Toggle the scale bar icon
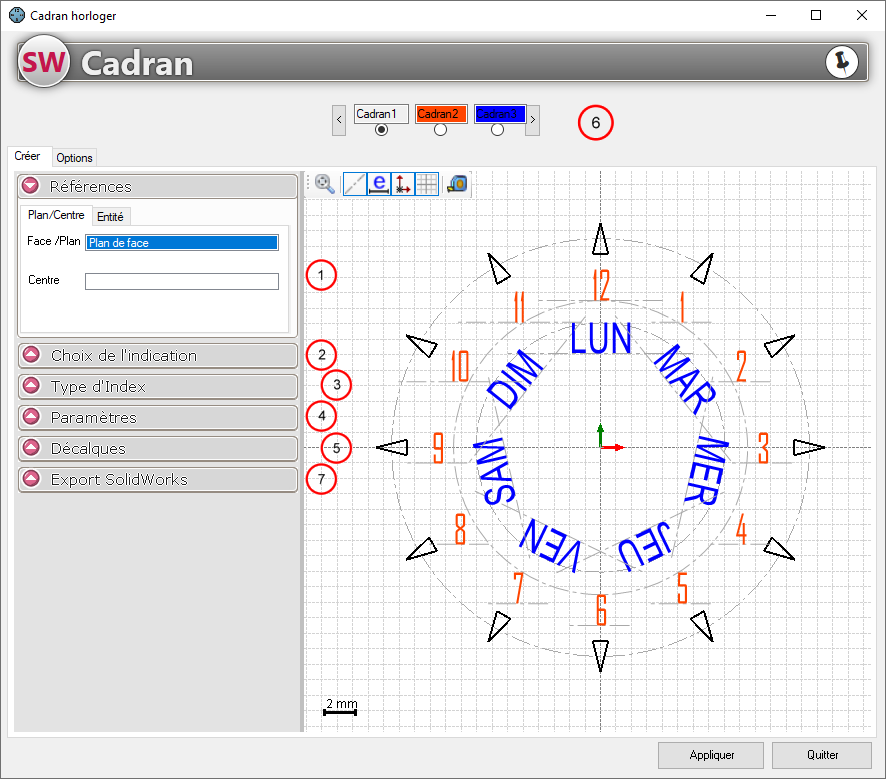886x779 pixels. (379, 183)
